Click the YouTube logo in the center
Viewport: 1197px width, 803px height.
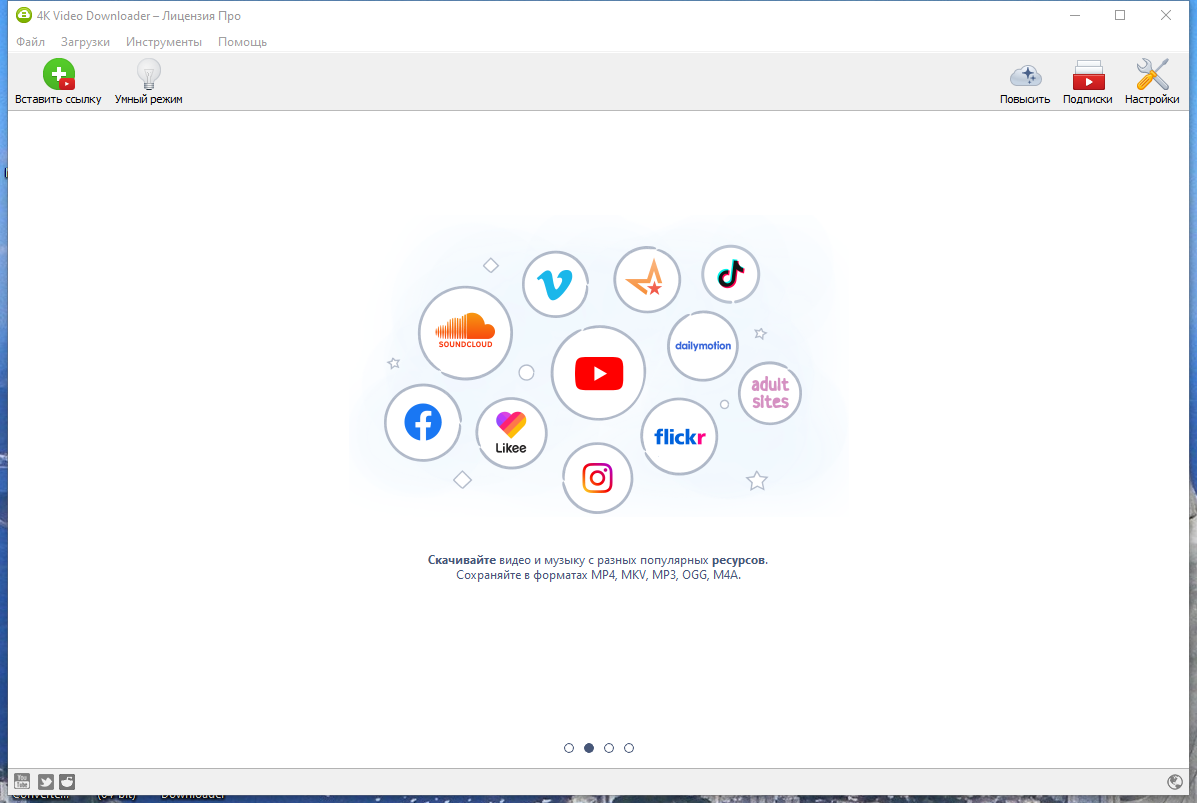pyautogui.click(x=598, y=373)
